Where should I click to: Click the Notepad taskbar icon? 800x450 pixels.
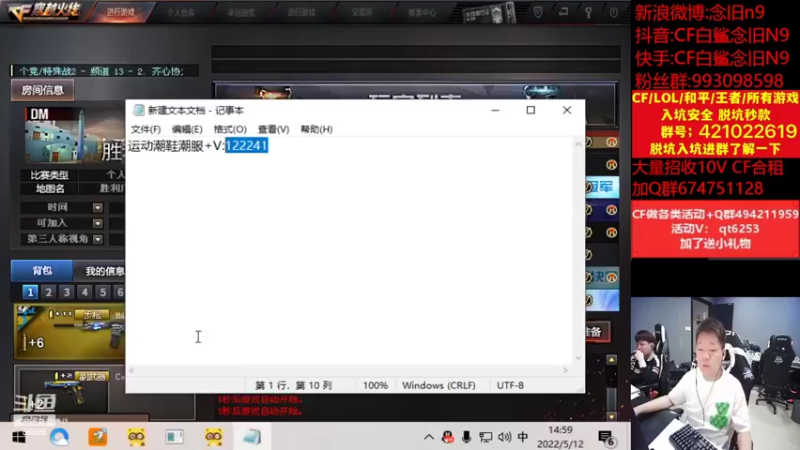point(252,437)
